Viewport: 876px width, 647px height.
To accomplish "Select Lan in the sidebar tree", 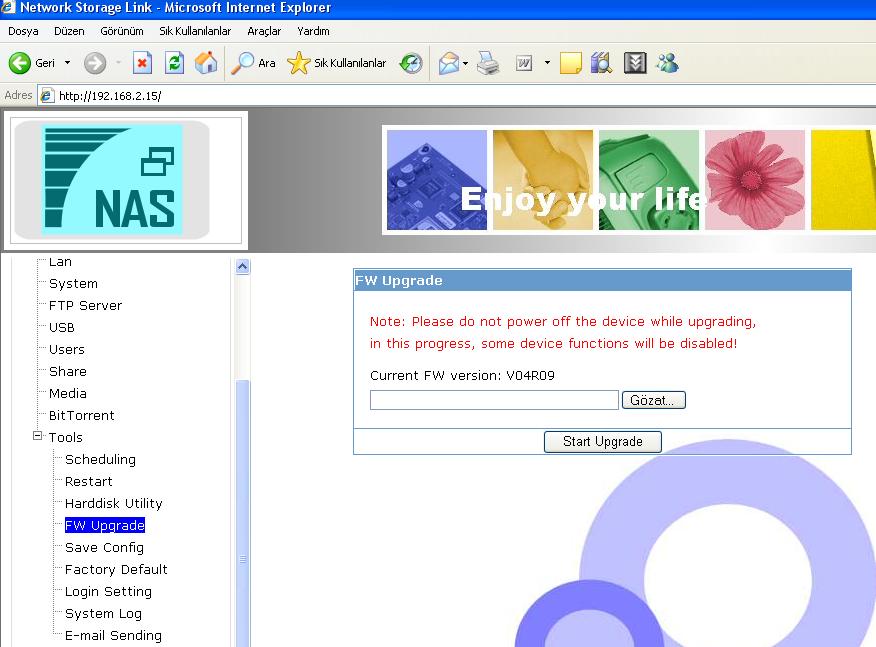I will [60, 261].
